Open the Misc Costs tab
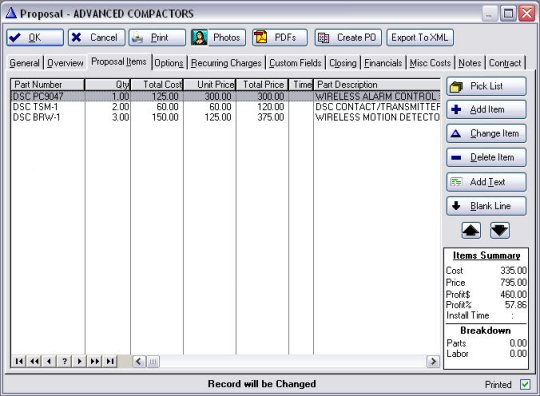The width and height of the screenshot is (540, 396). point(430,63)
